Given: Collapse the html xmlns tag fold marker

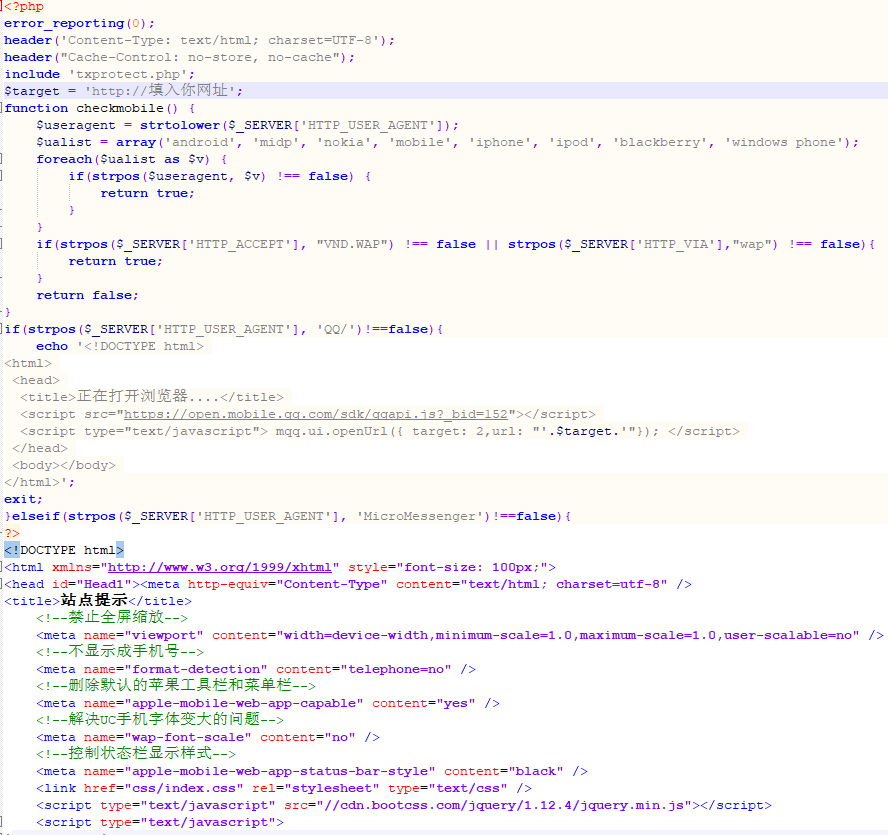Looking at the screenshot, I should (x=2, y=566).
